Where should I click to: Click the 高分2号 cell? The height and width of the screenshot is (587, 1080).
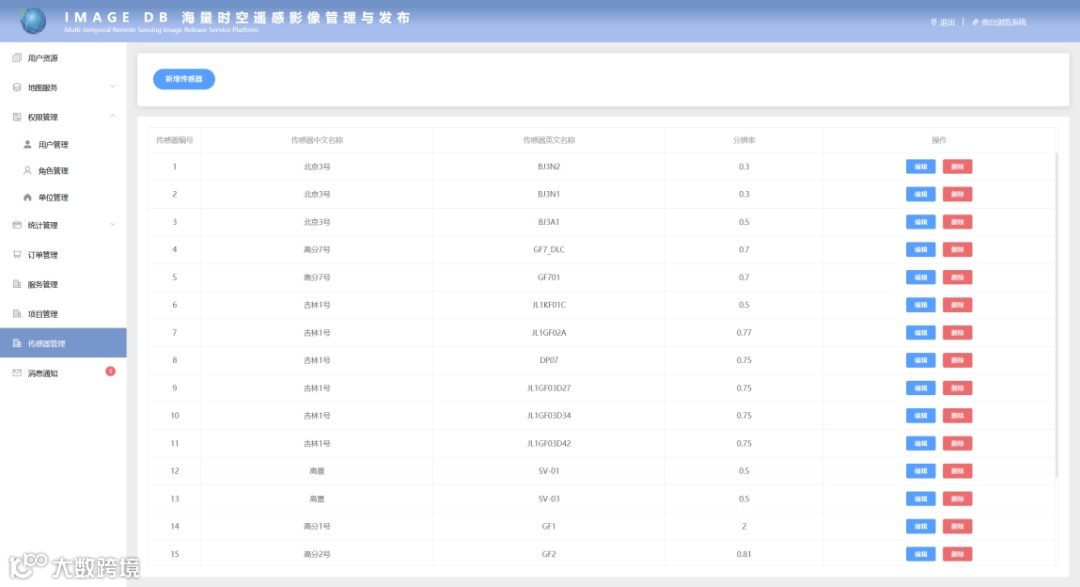tap(317, 554)
